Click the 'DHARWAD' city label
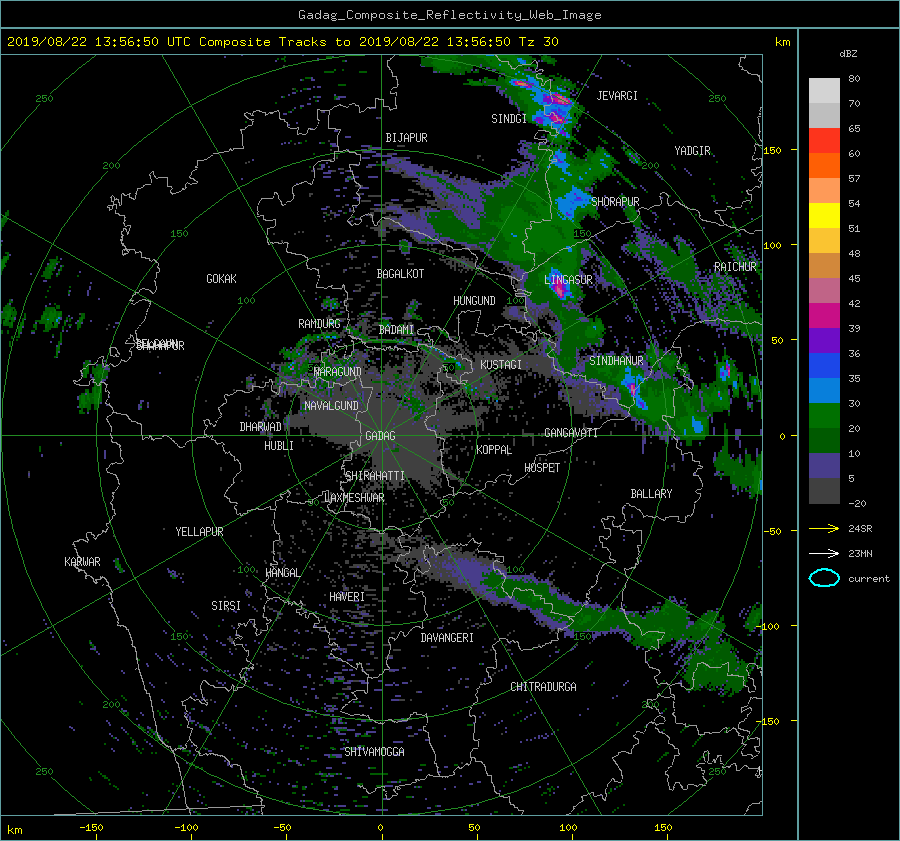The image size is (900, 841). tap(261, 427)
